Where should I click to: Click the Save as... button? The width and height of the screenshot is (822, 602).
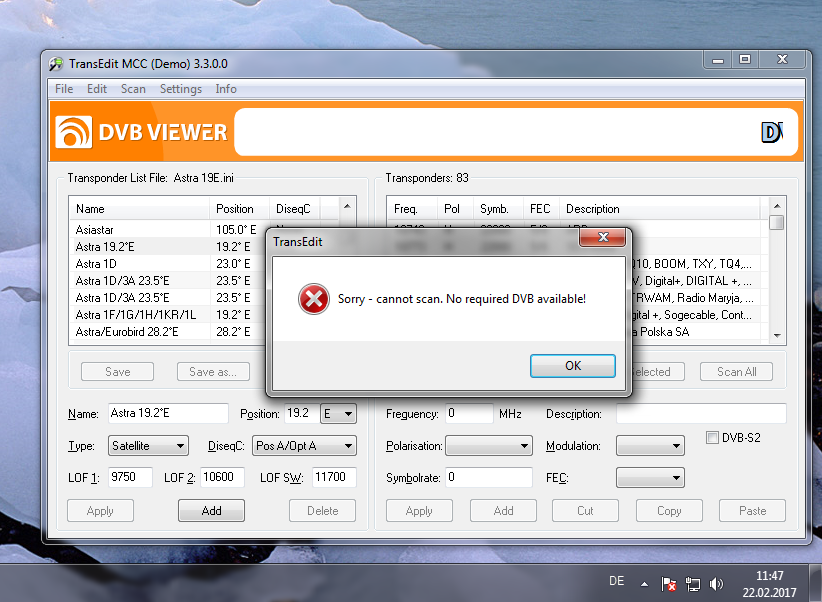[x=213, y=372]
